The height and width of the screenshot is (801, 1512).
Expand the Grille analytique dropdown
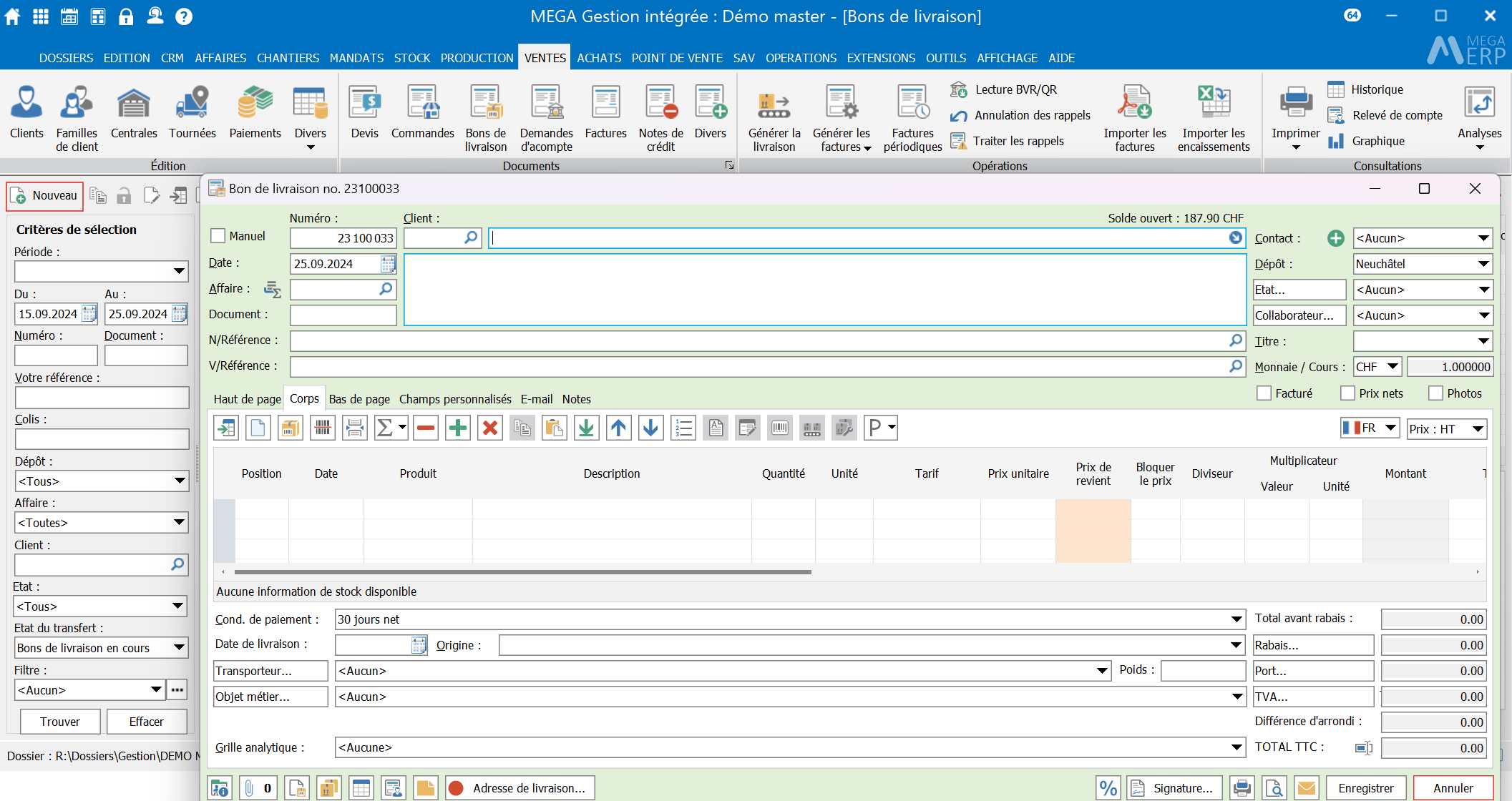(x=1237, y=747)
